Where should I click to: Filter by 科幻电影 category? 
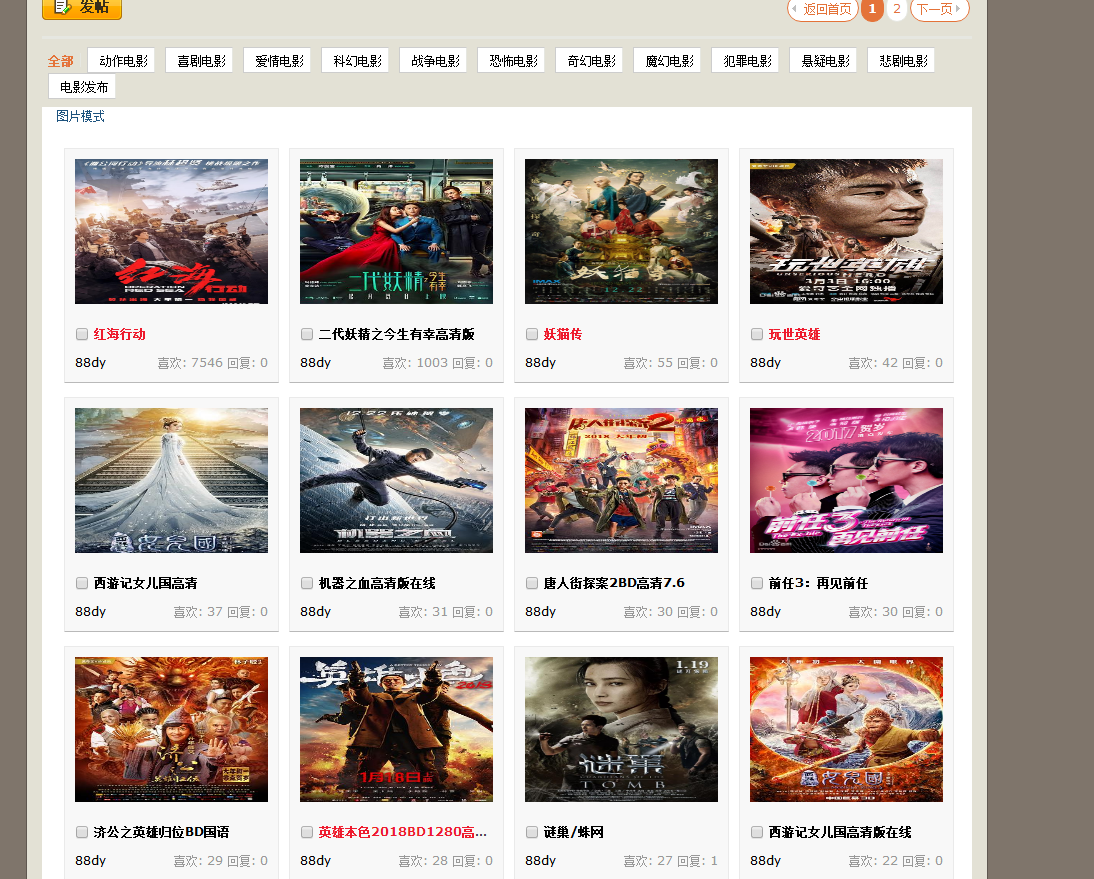[x=356, y=61]
